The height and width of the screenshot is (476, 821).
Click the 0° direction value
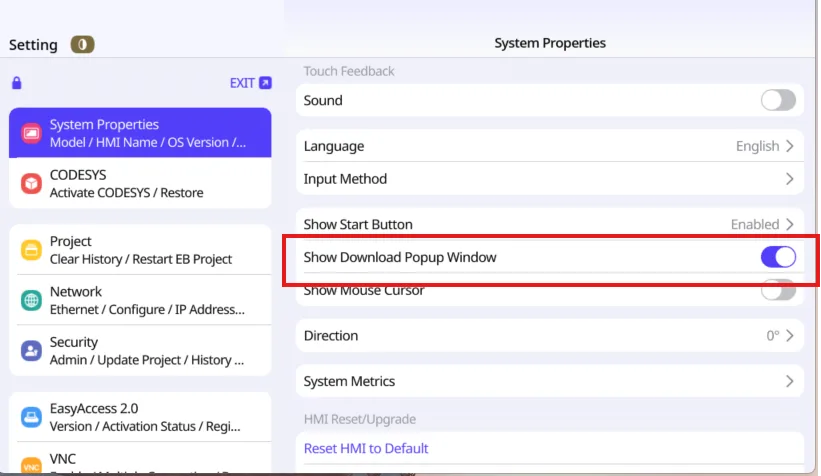773,336
